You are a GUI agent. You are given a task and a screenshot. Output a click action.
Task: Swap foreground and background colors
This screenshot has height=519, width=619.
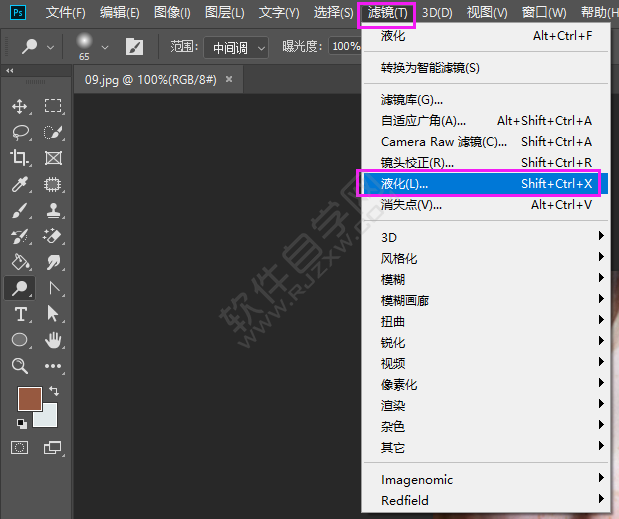click(x=54, y=391)
